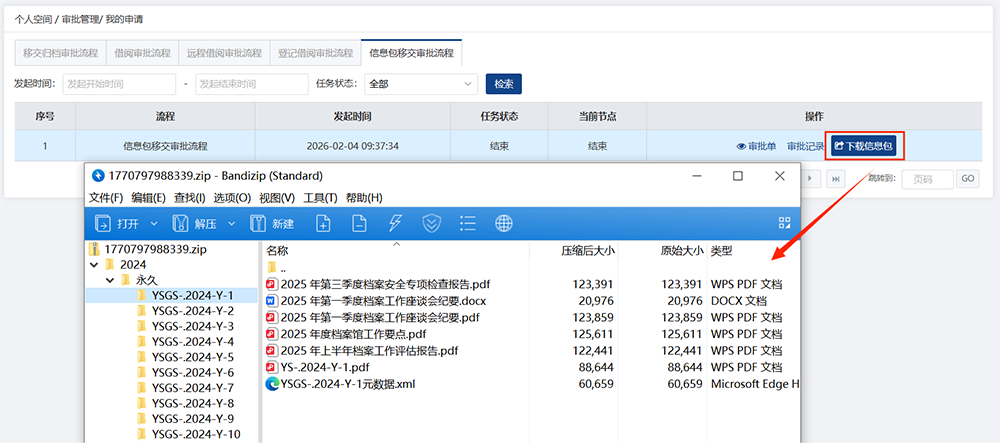
Task: Click the 页码 page number input field
Action: (x=926, y=179)
